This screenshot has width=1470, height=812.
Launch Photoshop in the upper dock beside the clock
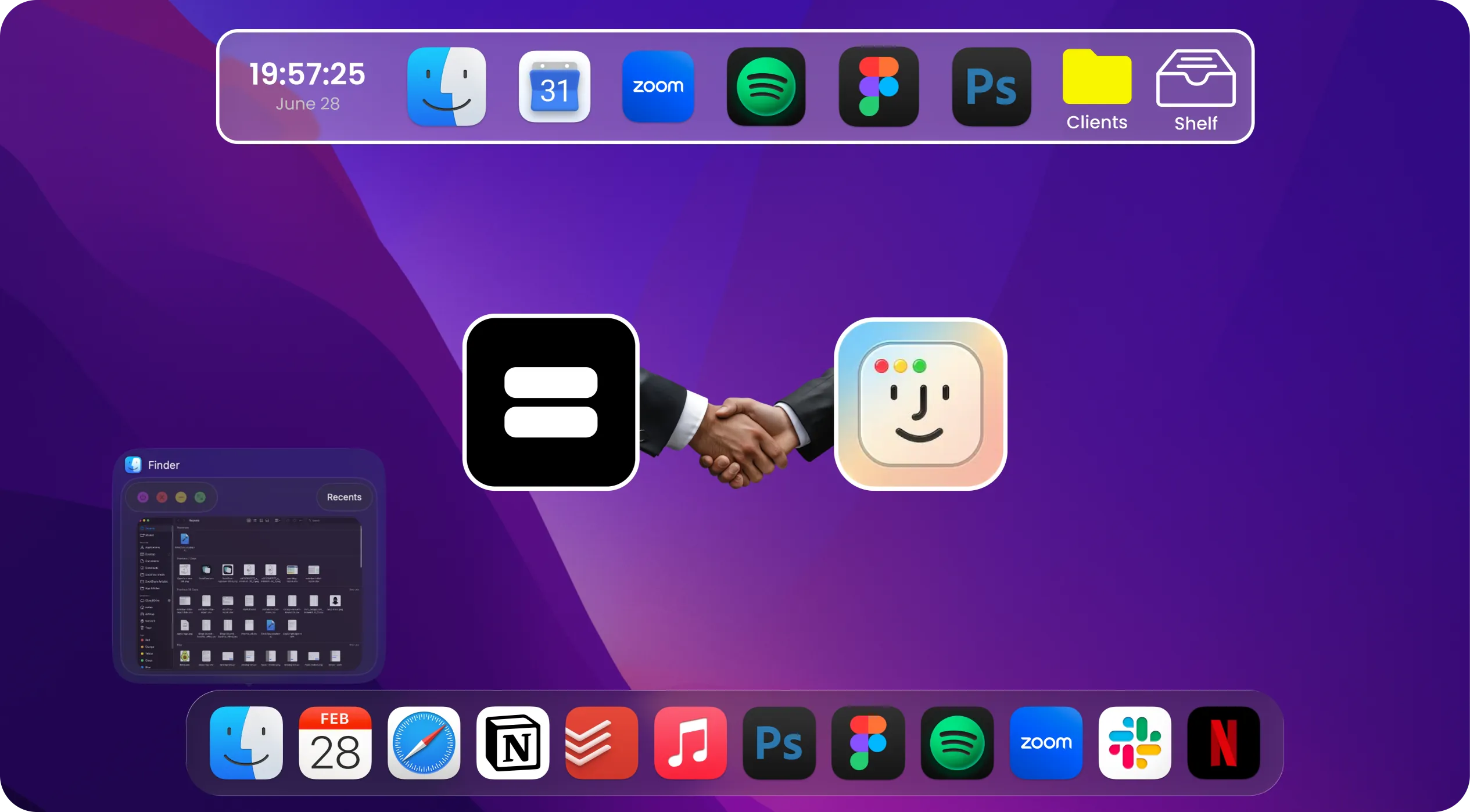pyautogui.click(x=991, y=87)
